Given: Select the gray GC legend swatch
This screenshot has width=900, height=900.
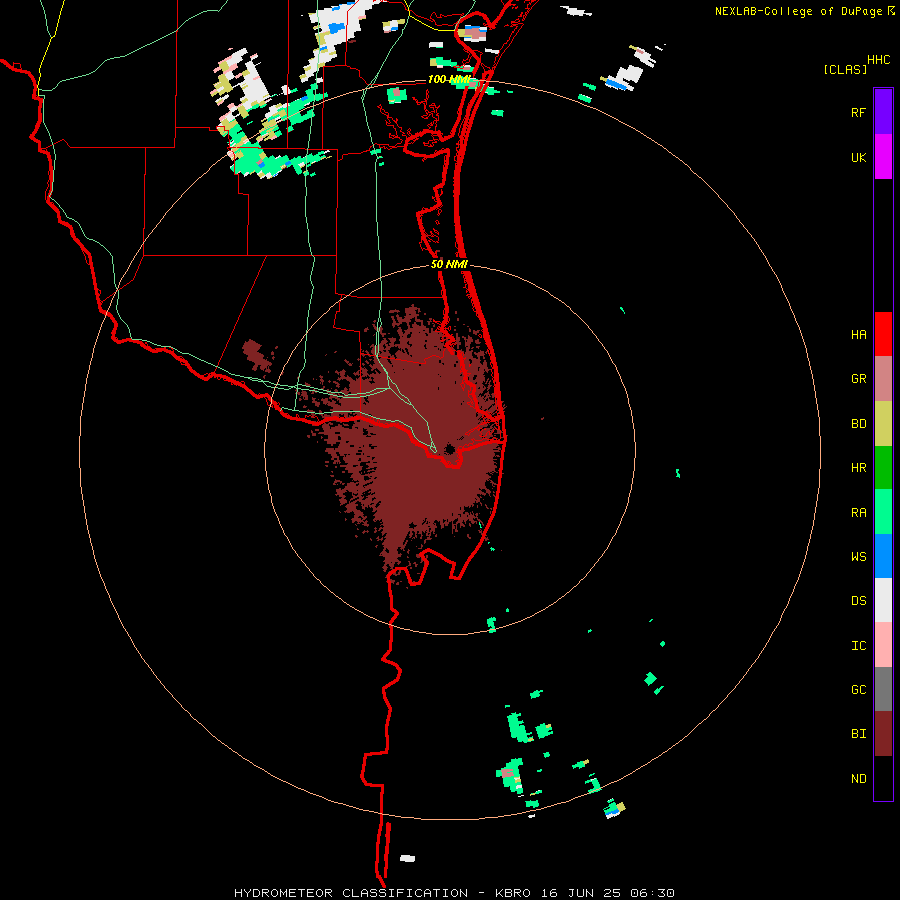Looking at the screenshot, I should pos(883,689).
